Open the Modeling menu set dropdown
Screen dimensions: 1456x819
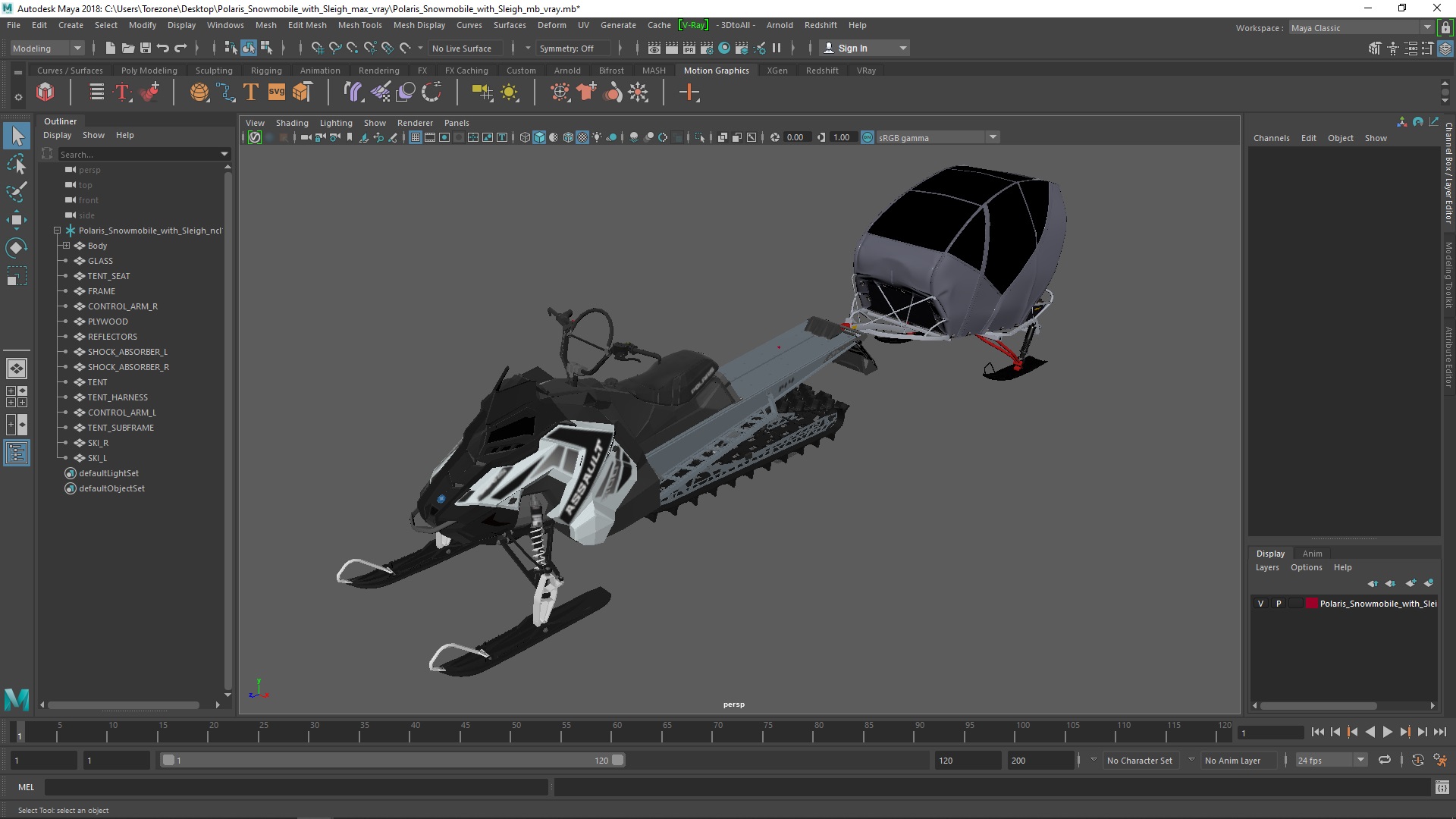(x=47, y=49)
